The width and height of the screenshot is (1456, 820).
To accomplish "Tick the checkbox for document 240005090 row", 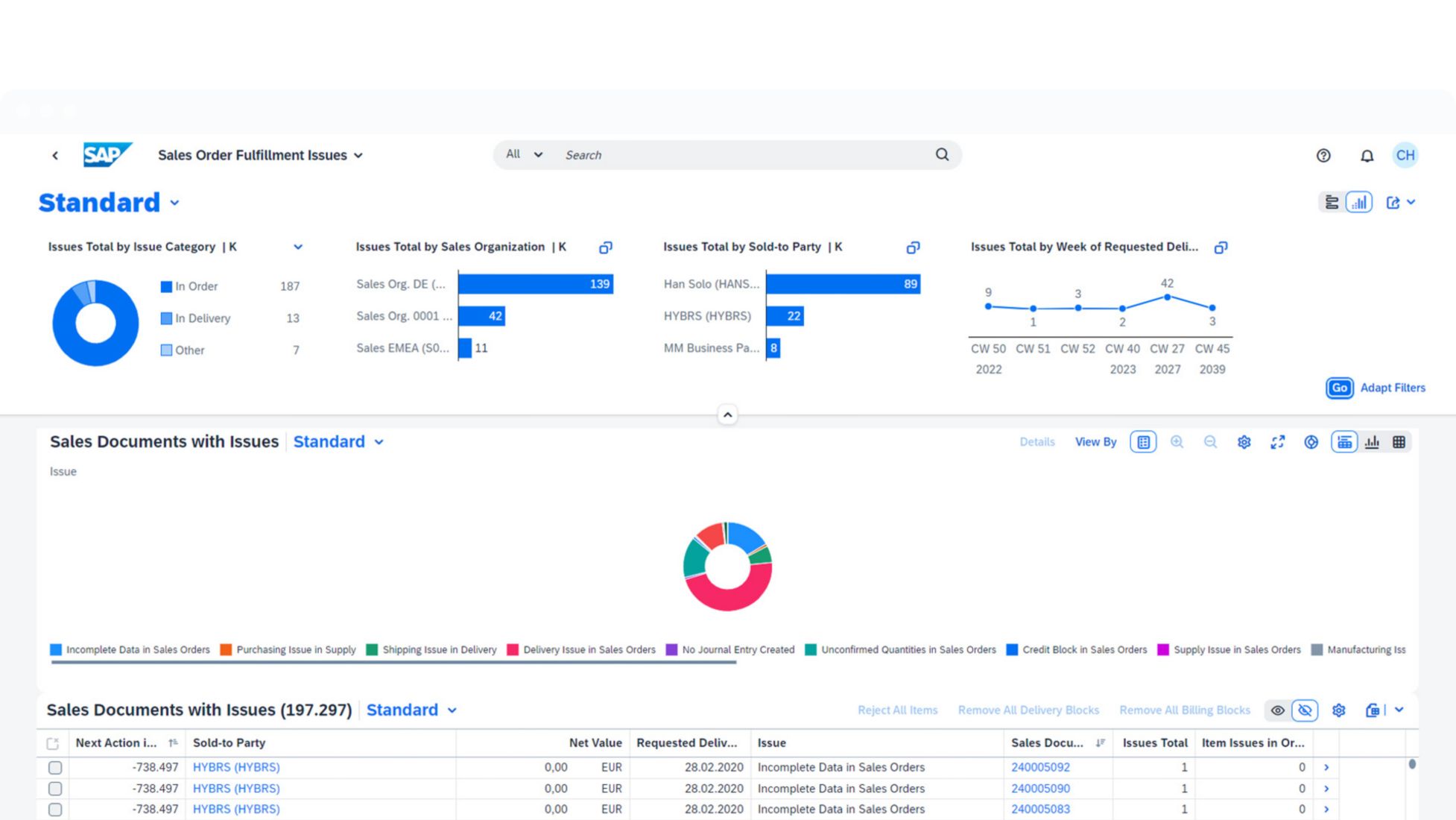I will pos(55,788).
